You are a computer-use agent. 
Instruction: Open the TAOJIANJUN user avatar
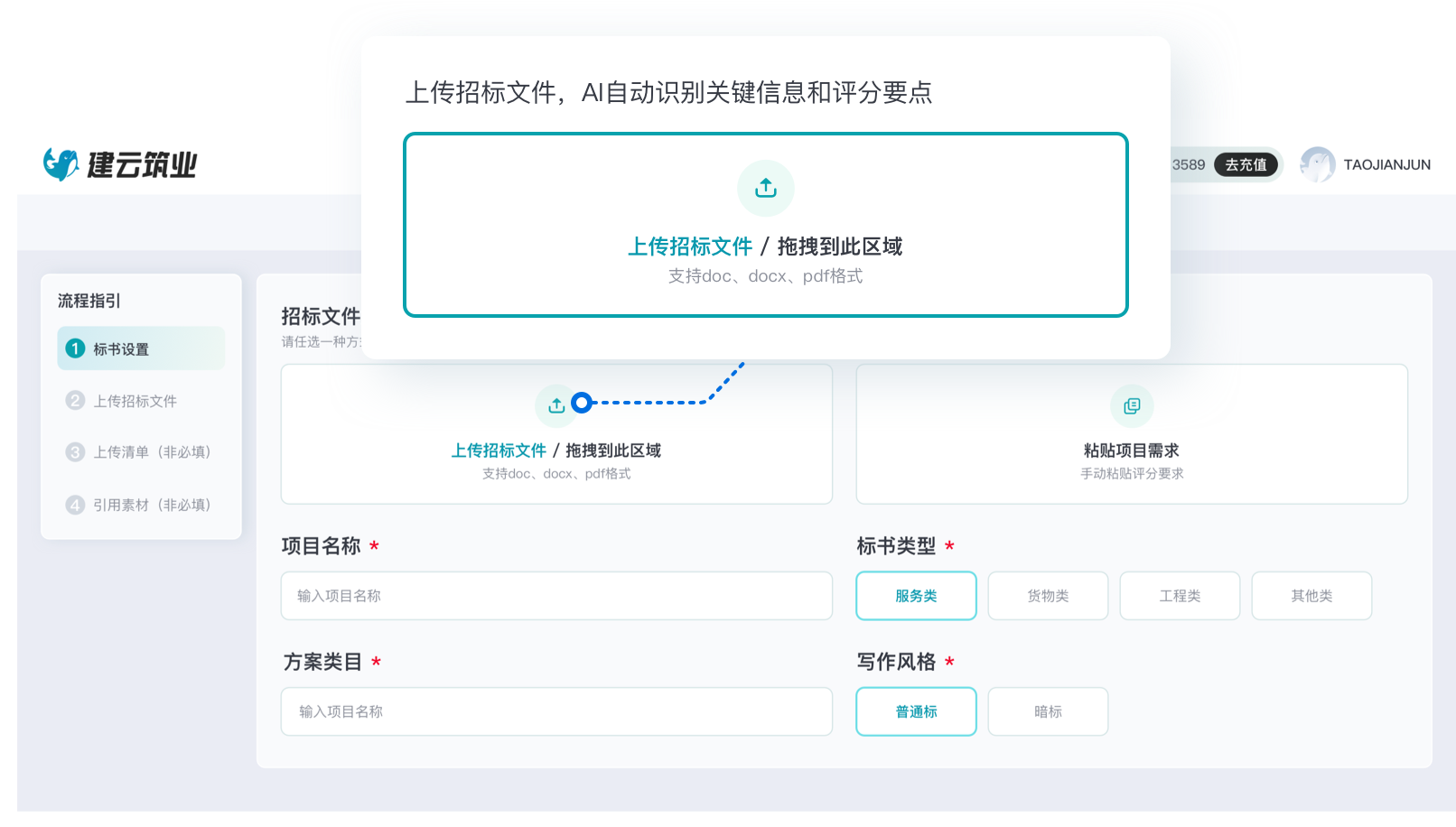point(1317,164)
